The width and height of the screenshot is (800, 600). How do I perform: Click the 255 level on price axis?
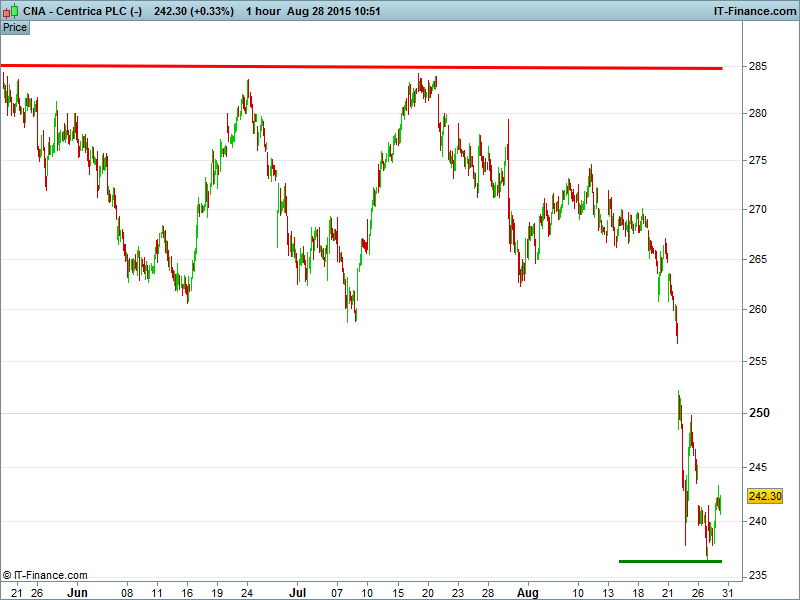coord(758,361)
